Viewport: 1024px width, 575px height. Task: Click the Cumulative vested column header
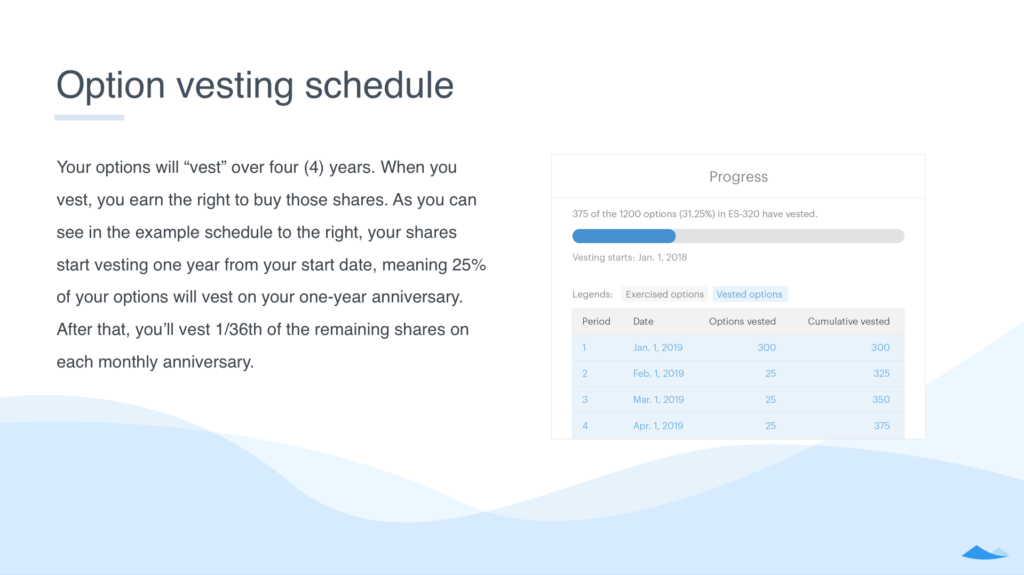point(848,321)
